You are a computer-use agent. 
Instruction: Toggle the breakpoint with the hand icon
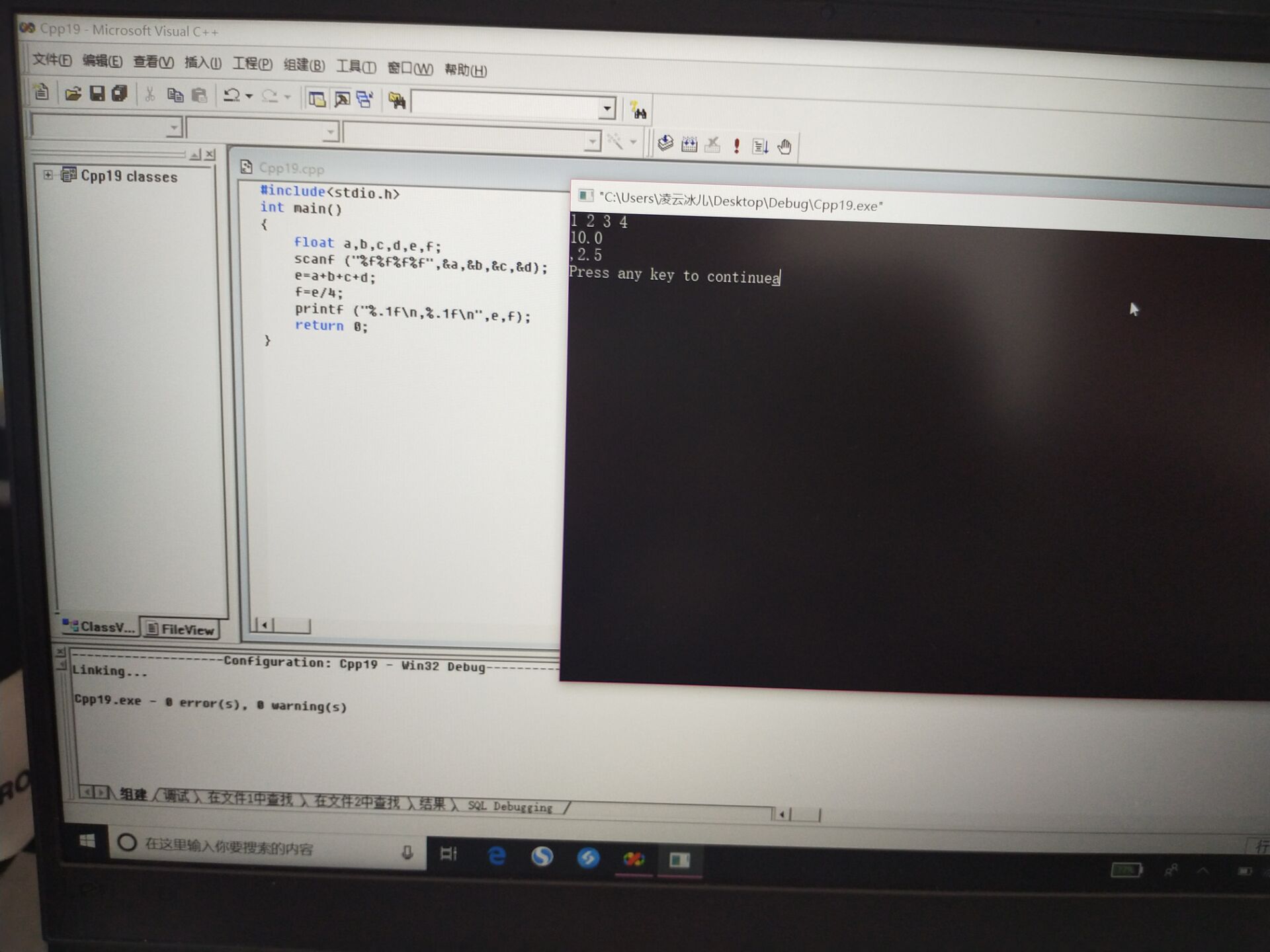point(784,147)
